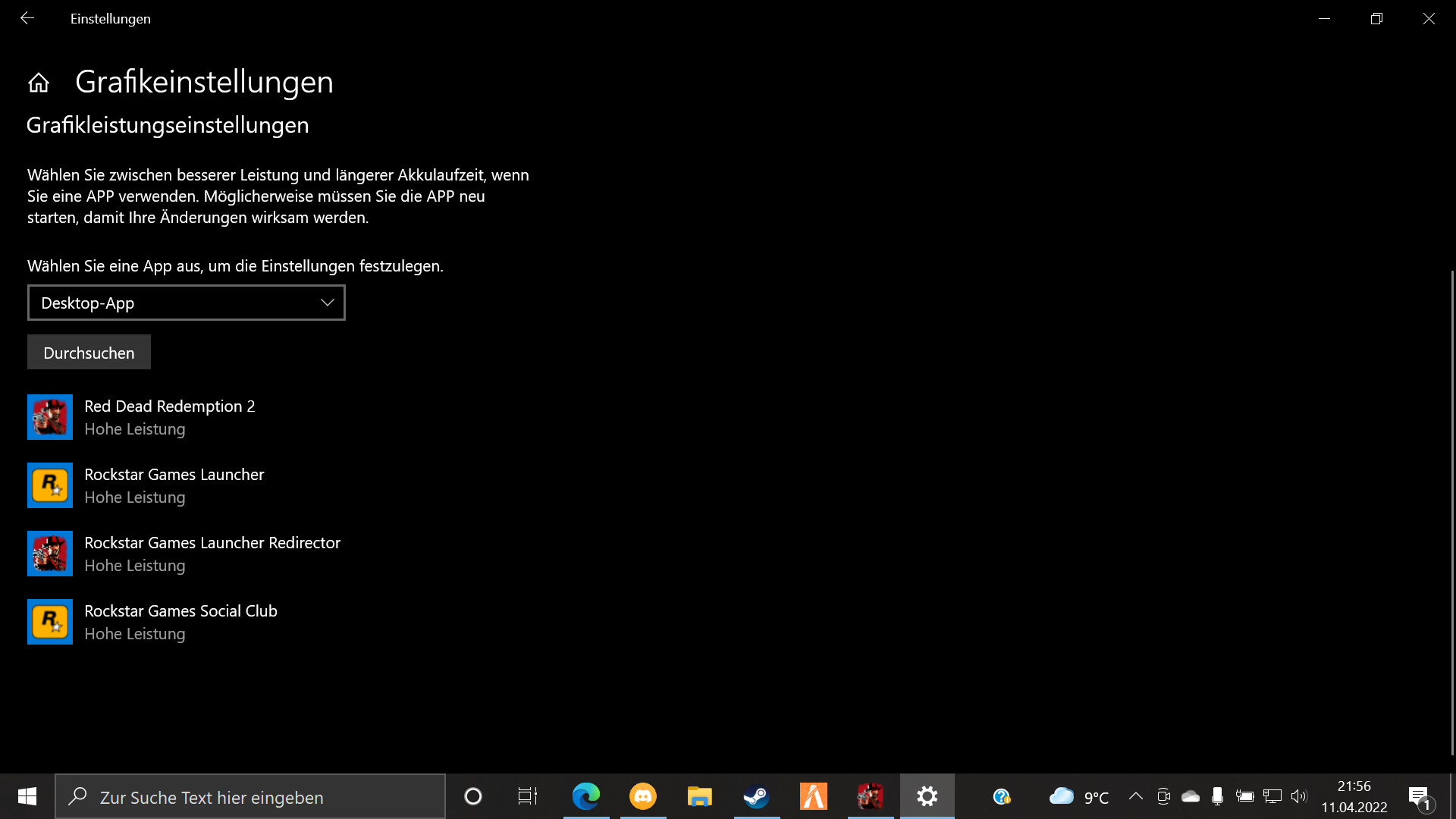This screenshot has height=819, width=1456.
Task: Click the Rockstar Games Launcher icon
Action: [50, 485]
